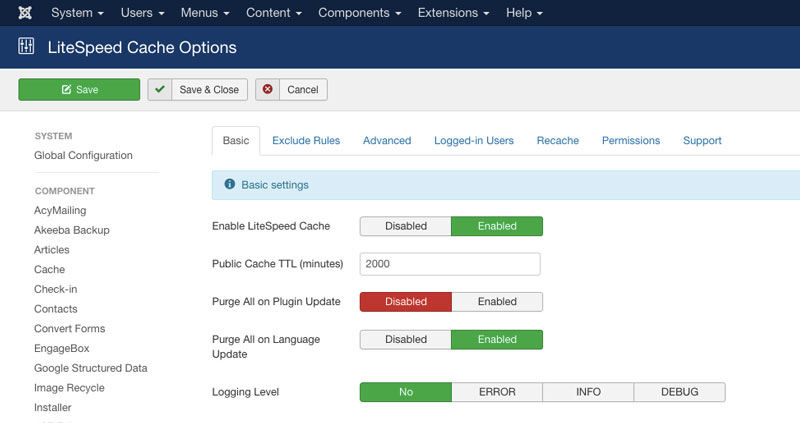Set Logging Level to No

coord(406,392)
